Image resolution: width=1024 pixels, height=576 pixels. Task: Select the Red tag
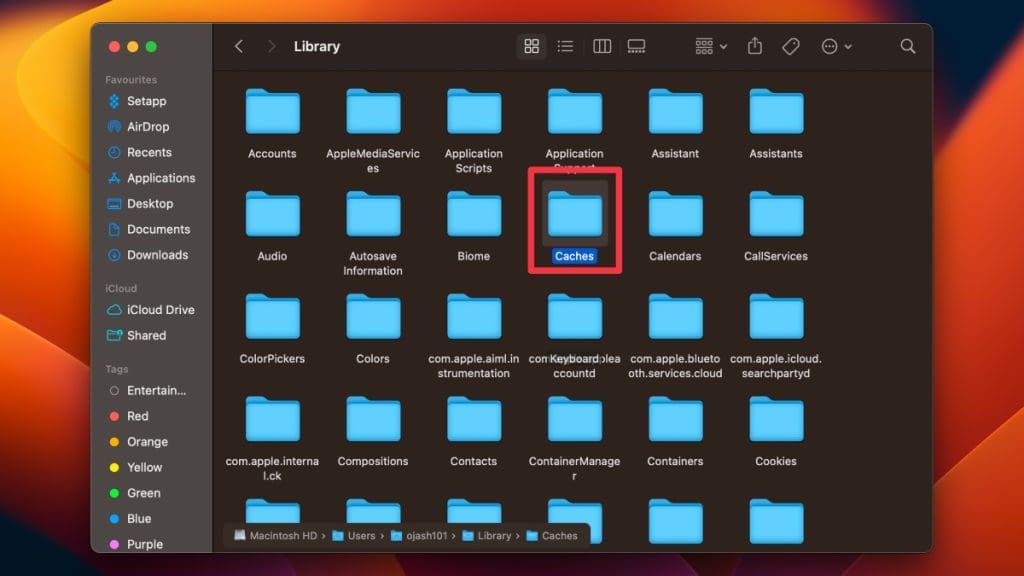(x=129, y=416)
